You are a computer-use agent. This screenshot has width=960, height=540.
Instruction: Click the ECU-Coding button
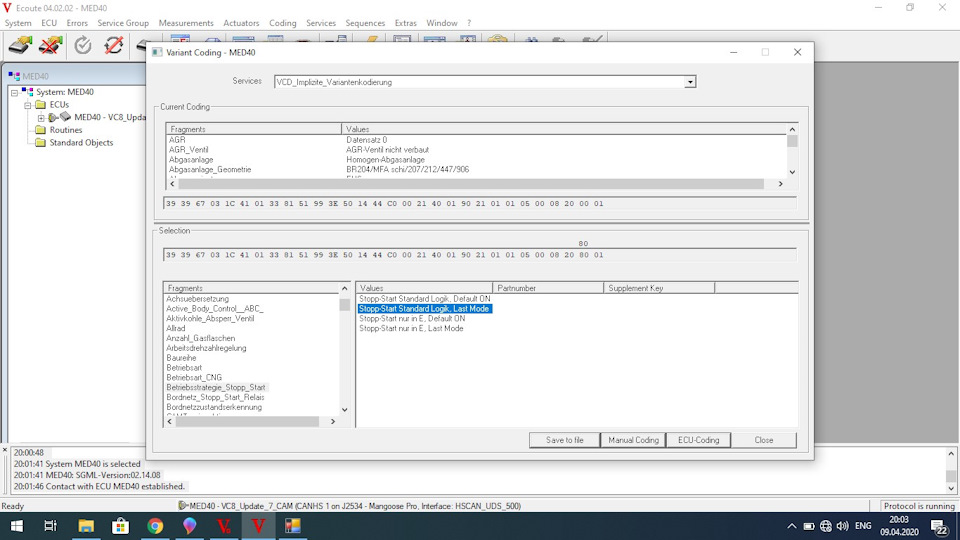(699, 440)
